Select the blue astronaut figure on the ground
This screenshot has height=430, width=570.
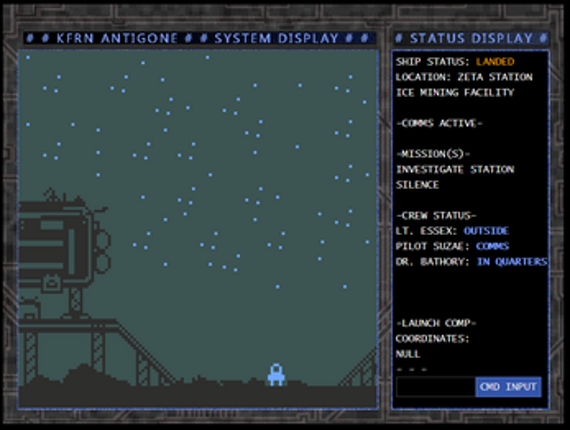click(276, 374)
